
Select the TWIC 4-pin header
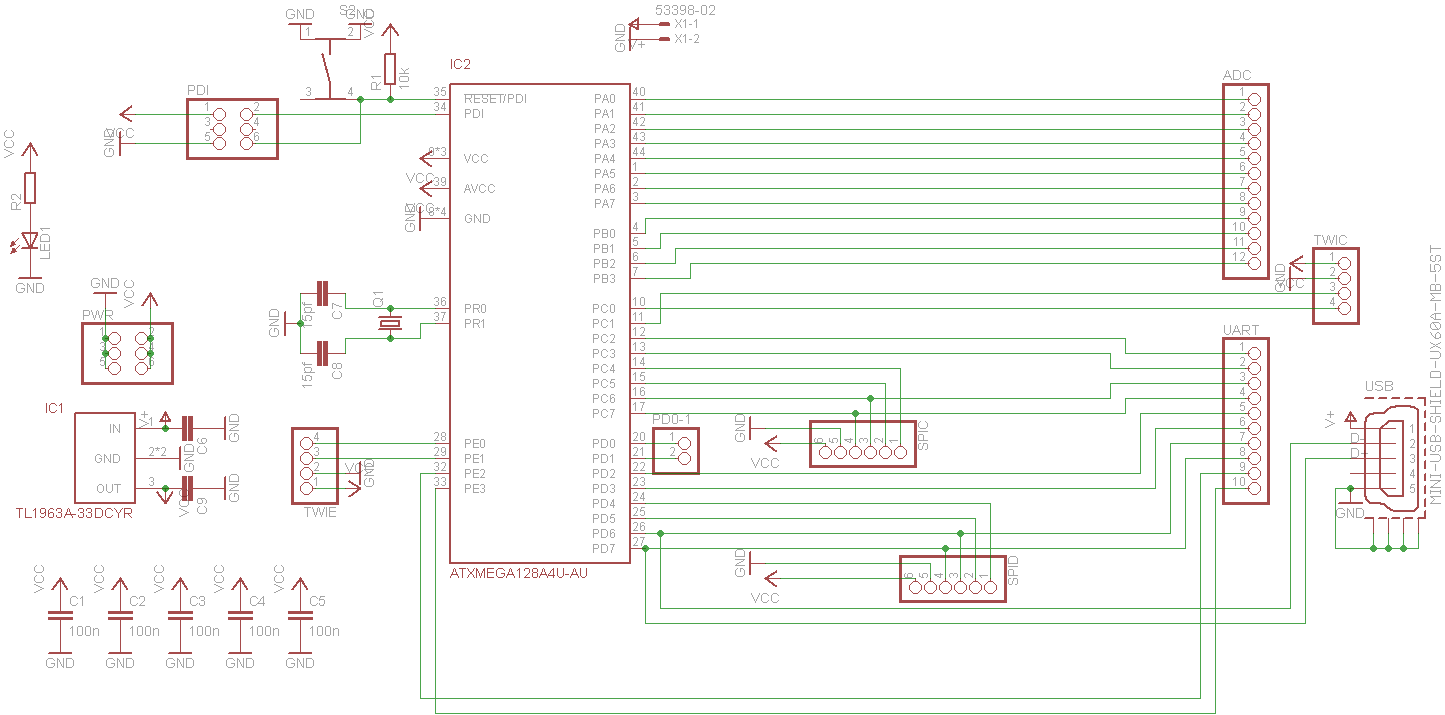coord(1336,285)
